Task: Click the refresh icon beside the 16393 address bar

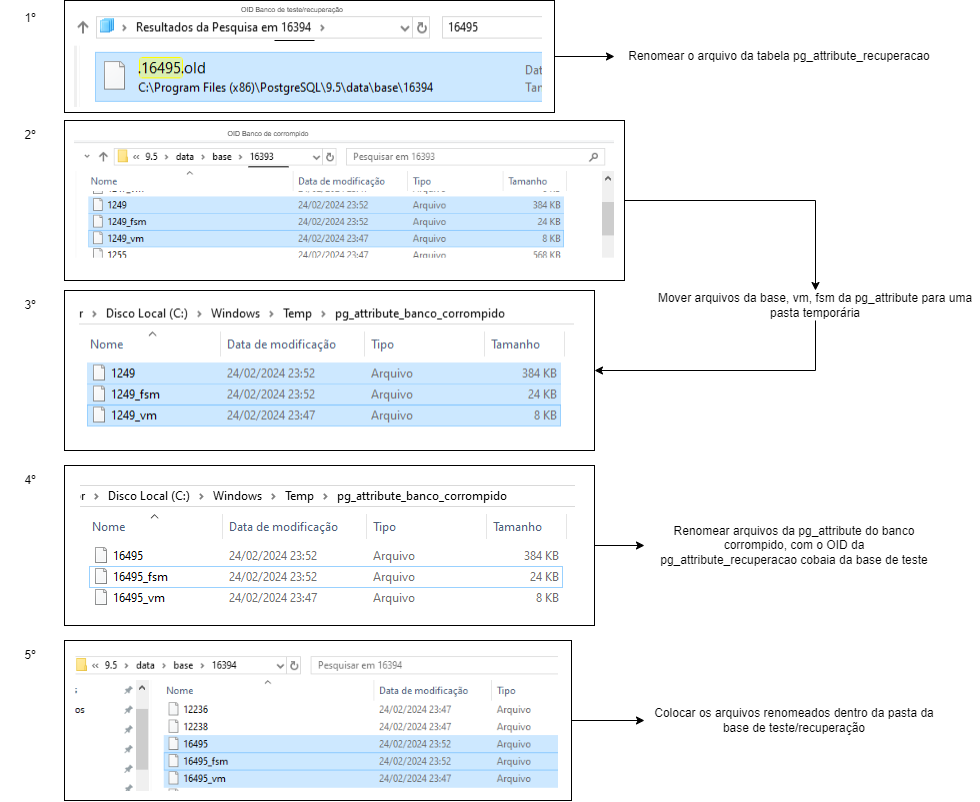Action: click(x=329, y=156)
